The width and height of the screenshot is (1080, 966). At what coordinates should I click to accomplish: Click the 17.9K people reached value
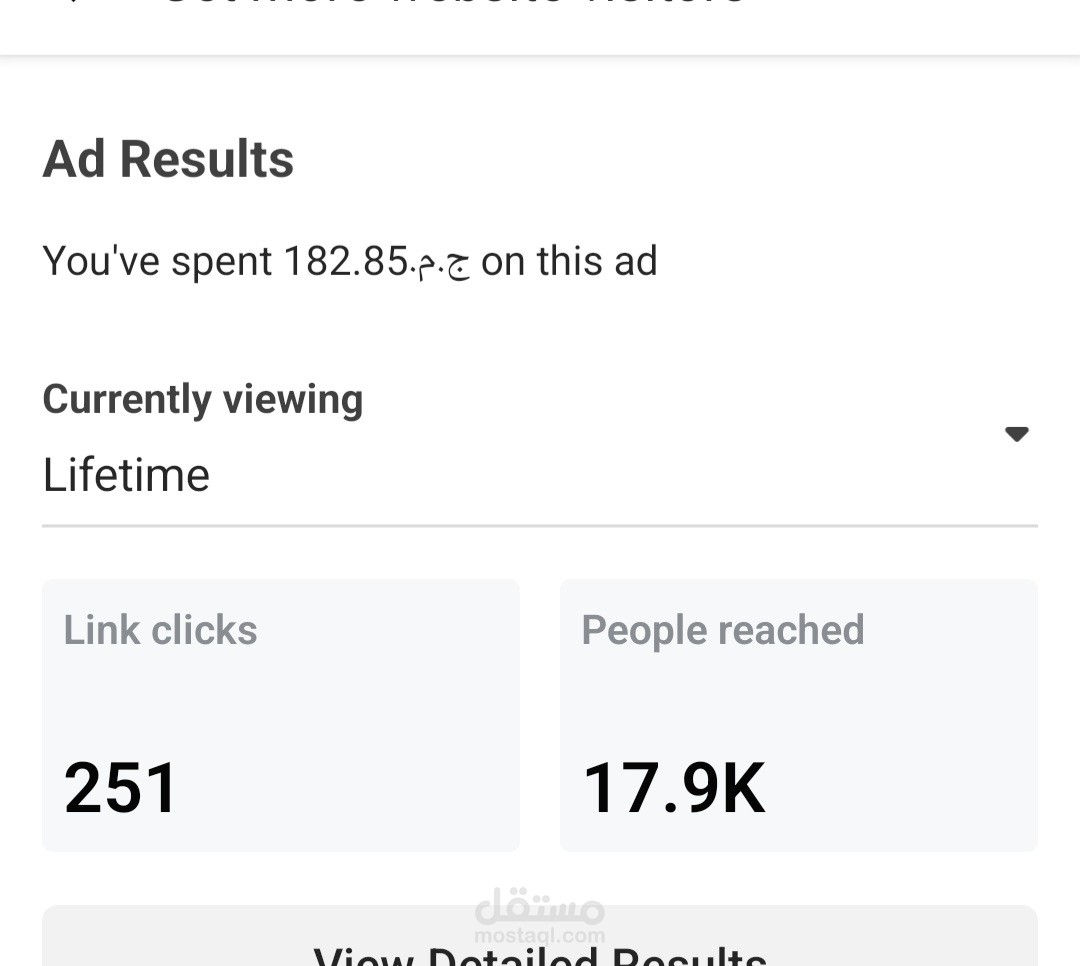pyautogui.click(x=673, y=788)
